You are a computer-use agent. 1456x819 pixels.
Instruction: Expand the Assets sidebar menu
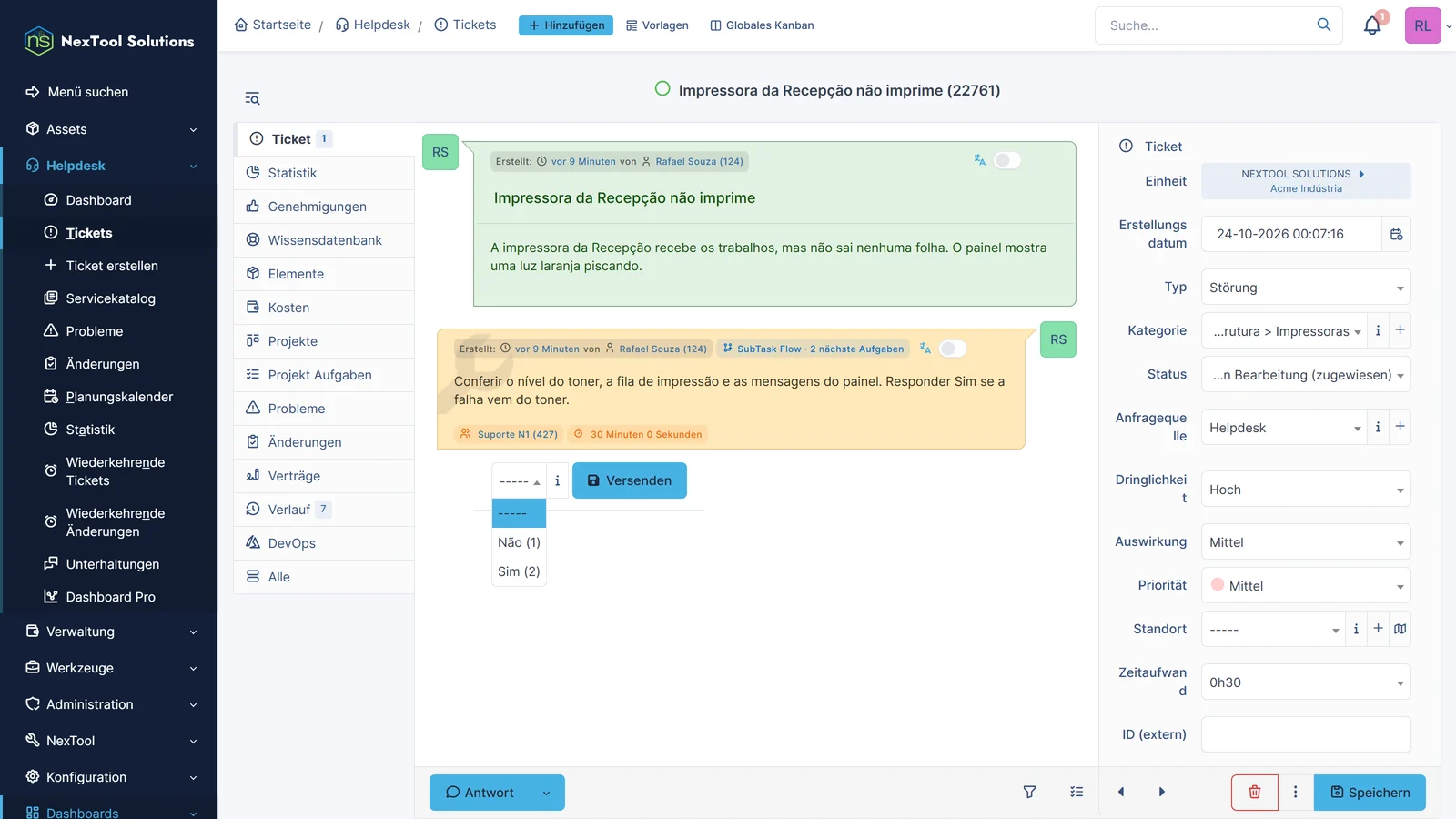click(110, 129)
